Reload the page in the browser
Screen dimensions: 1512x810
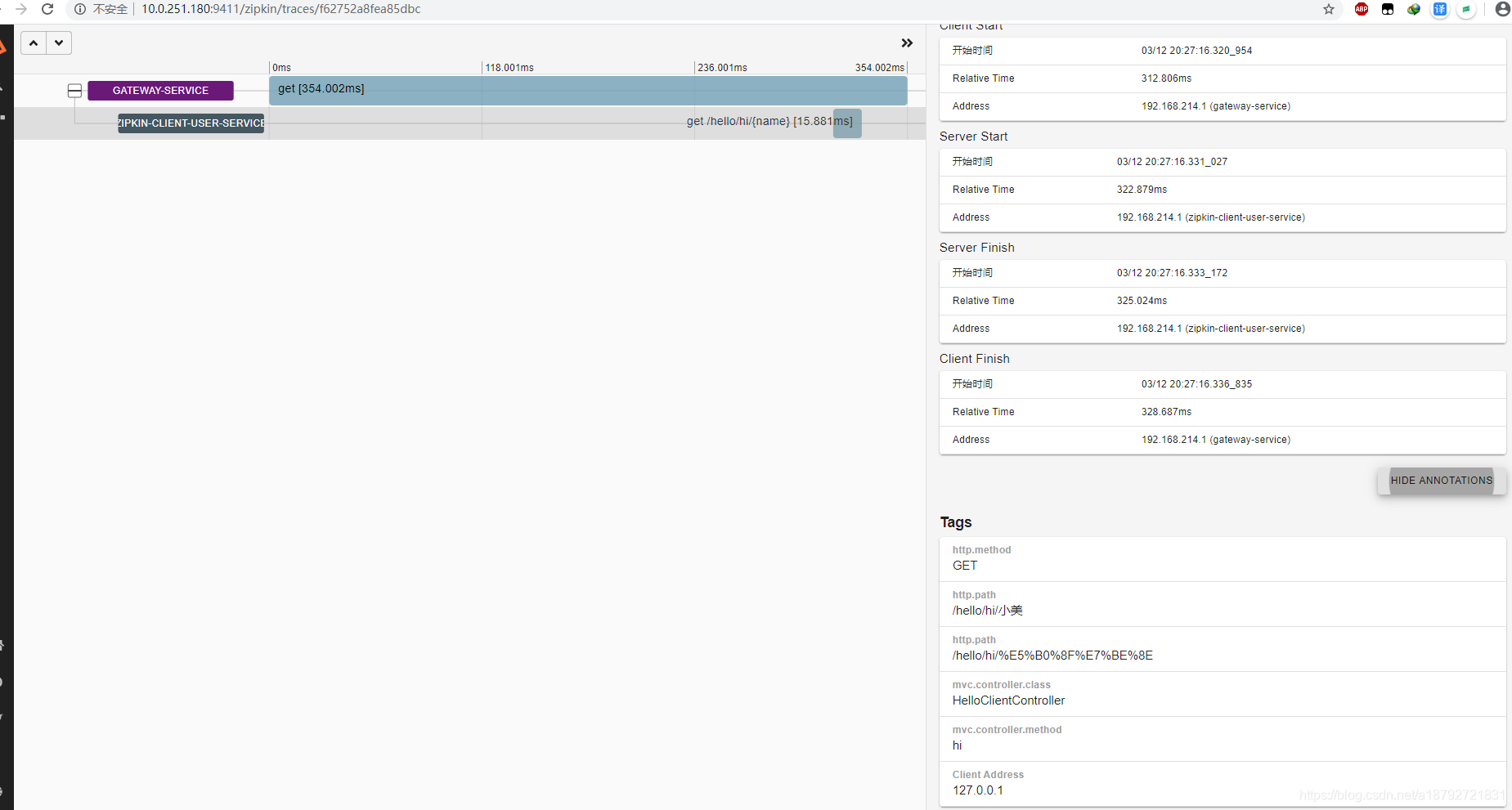47,9
